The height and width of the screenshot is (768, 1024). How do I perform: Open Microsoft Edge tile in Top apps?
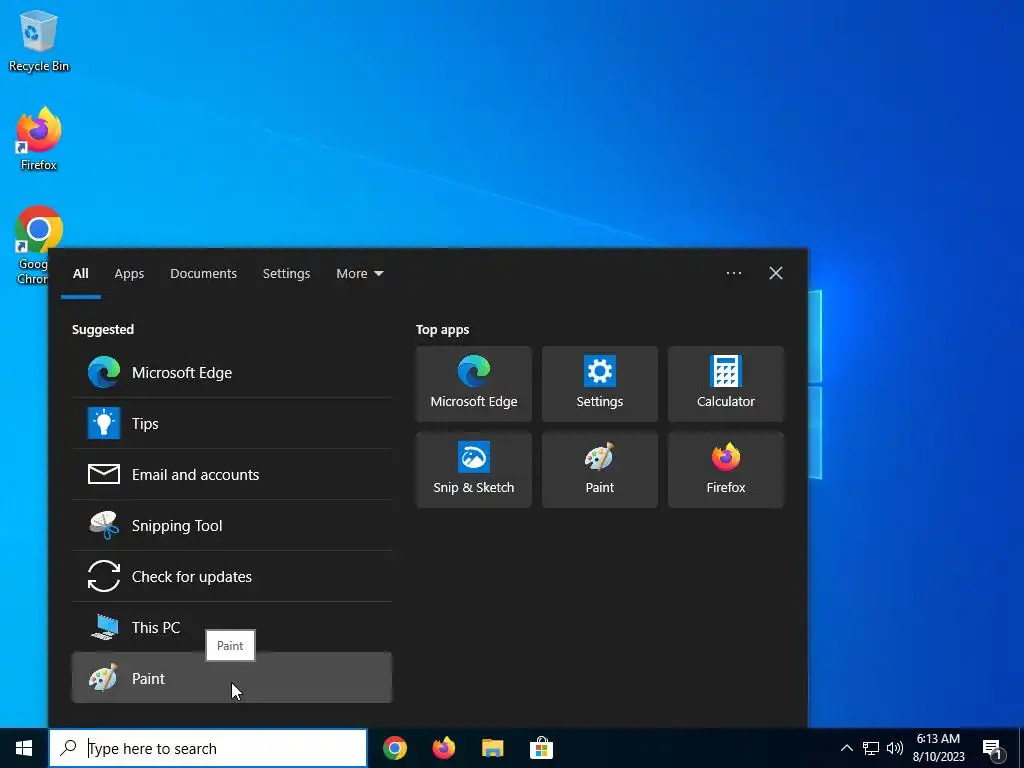click(473, 384)
